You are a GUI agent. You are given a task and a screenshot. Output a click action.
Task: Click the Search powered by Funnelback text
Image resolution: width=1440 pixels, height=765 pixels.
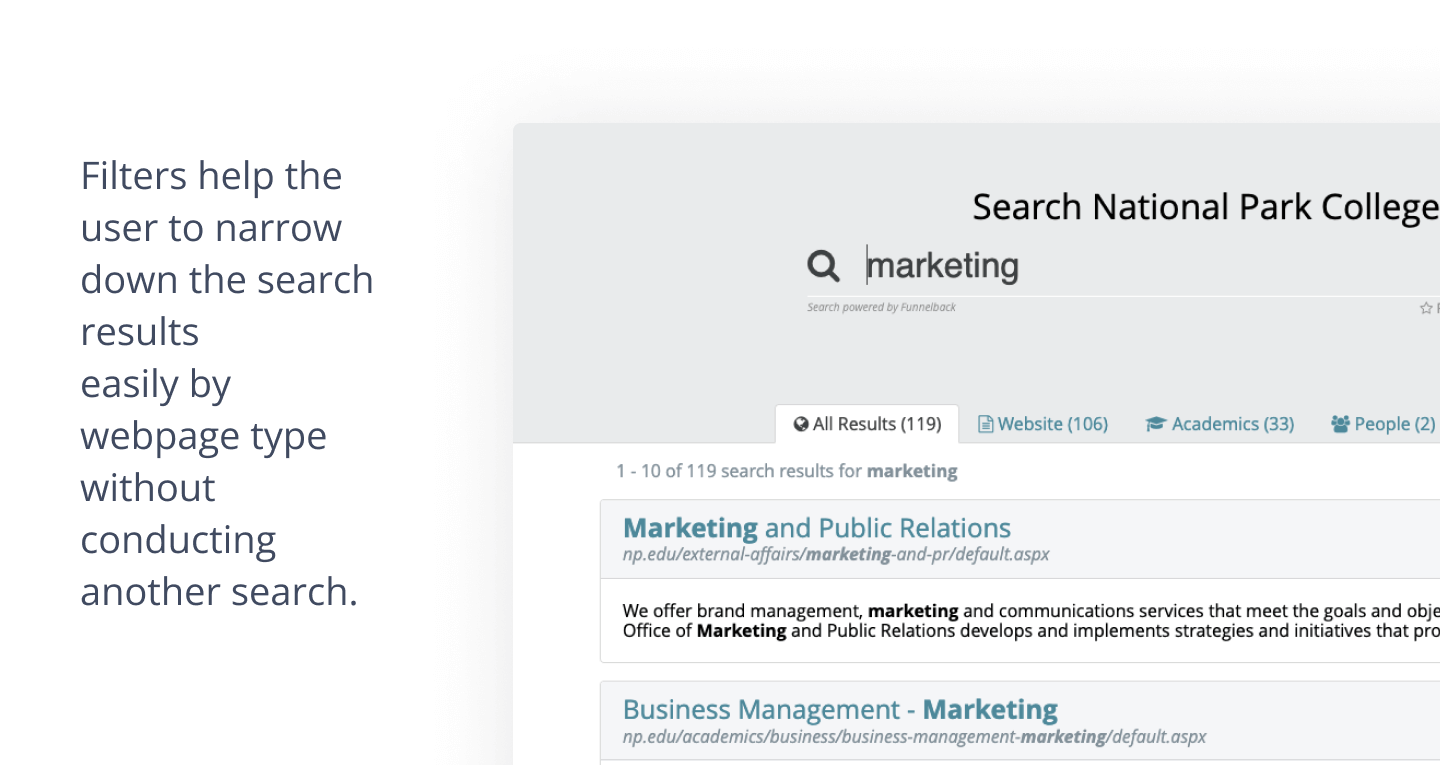(881, 307)
